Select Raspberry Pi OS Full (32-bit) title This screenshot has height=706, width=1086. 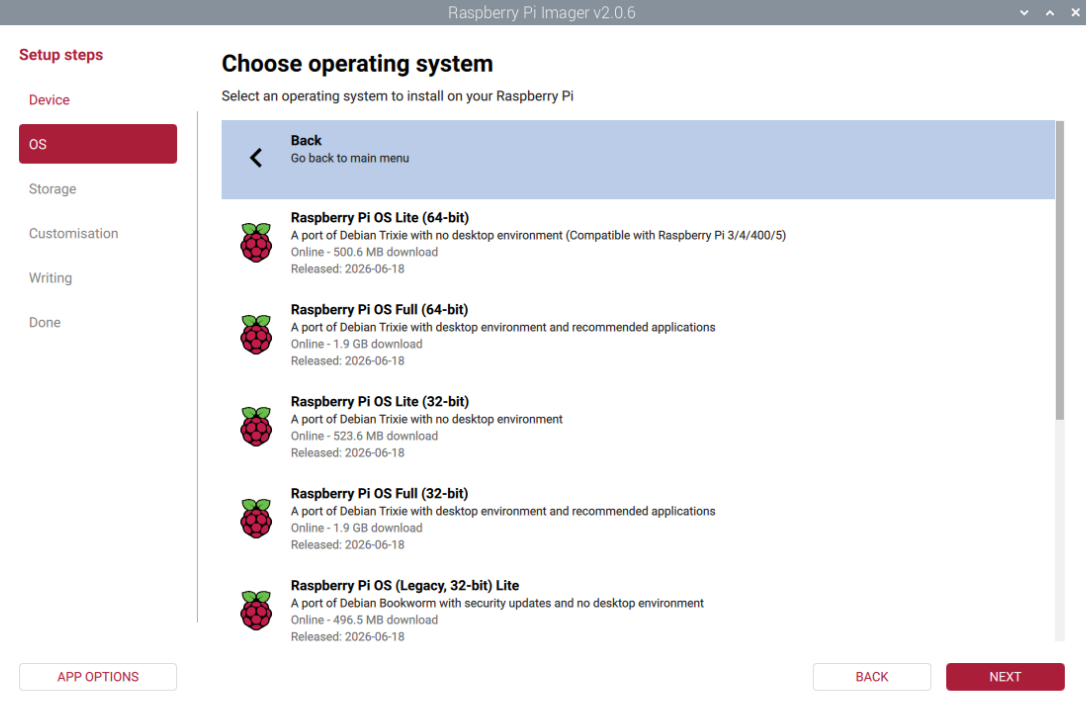pos(379,493)
